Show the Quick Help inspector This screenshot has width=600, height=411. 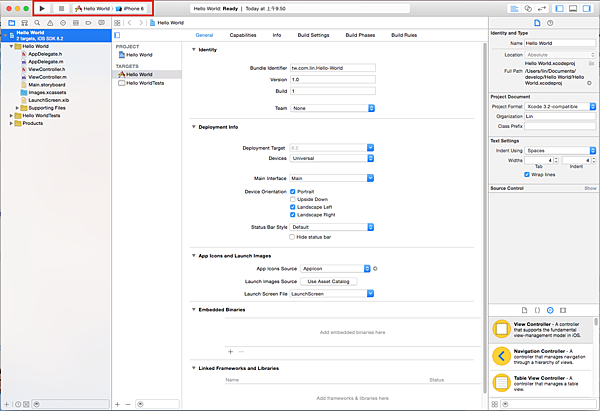click(x=550, y=23)
